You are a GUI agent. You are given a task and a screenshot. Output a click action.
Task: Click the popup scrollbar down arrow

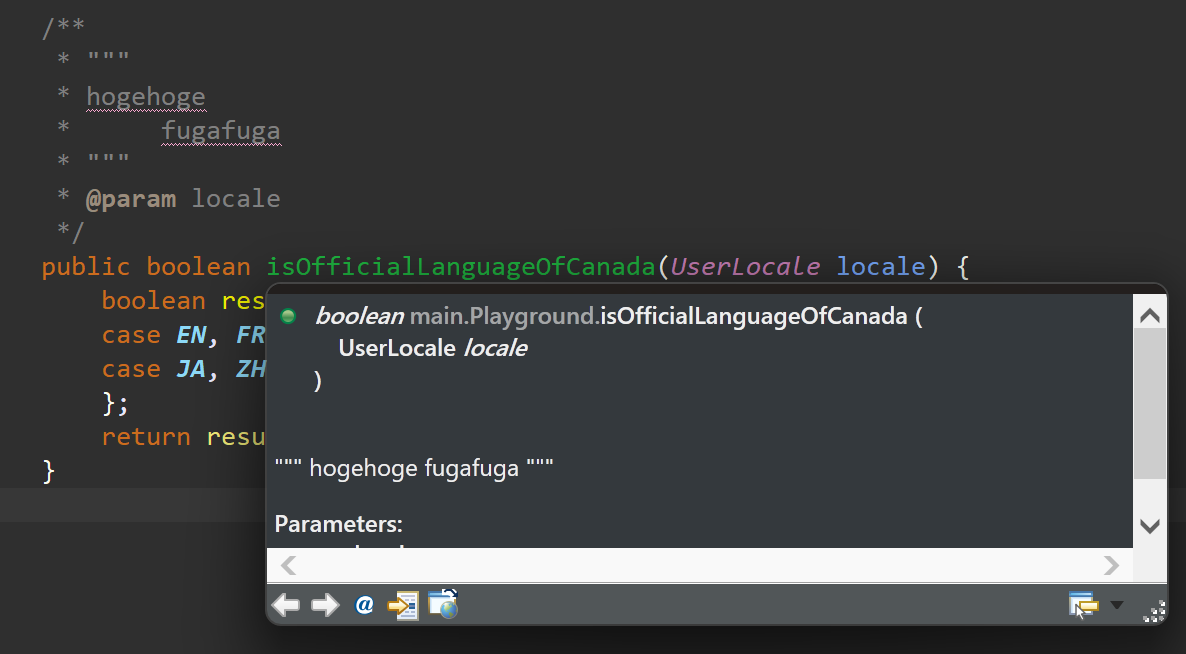coord(1149,527)
